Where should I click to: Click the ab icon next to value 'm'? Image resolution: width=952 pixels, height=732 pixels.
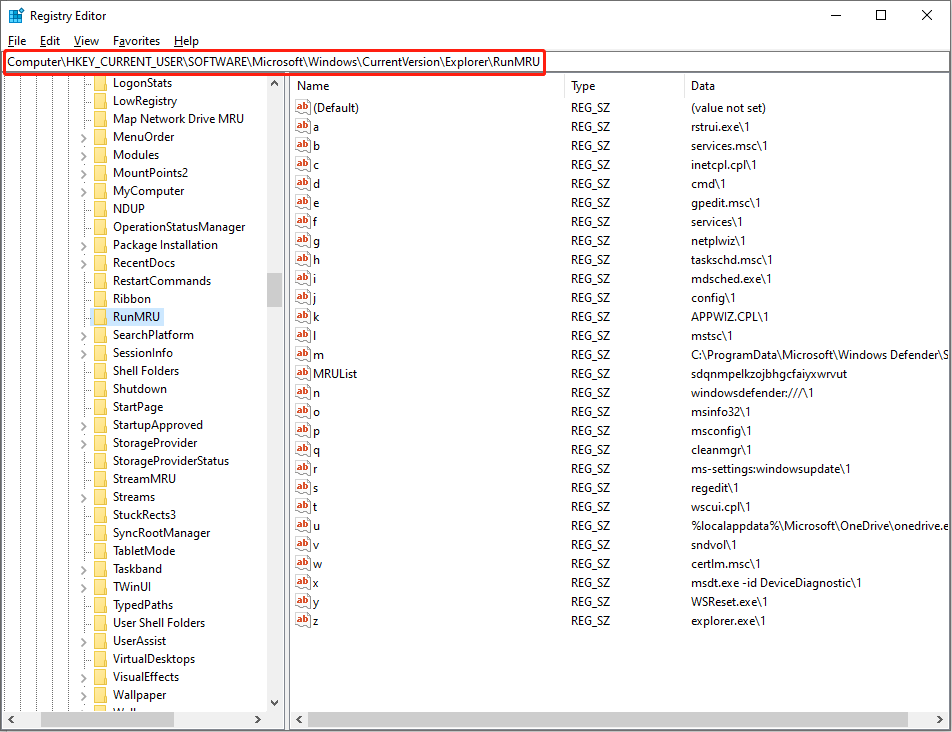tap(303, 354)
